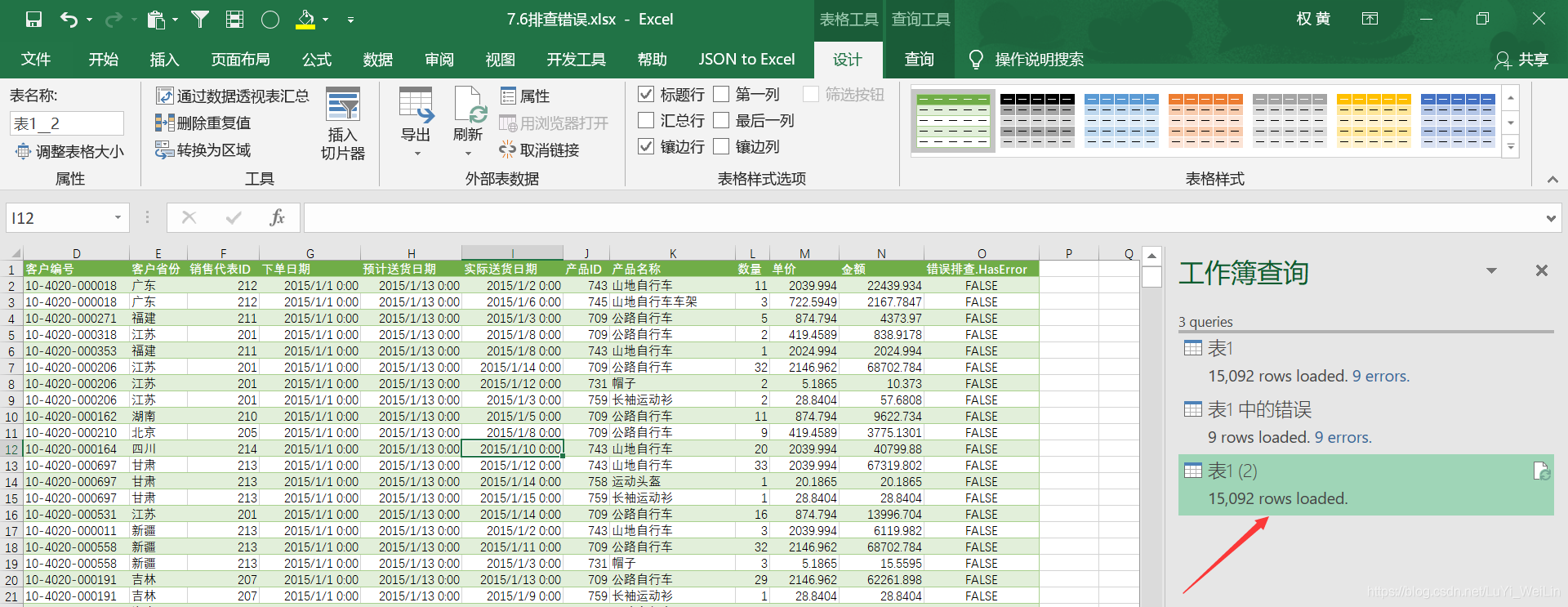Switch to the Formulas (公式) tab
Viewport: 1568px width, 607px height.
click(317, 60)
